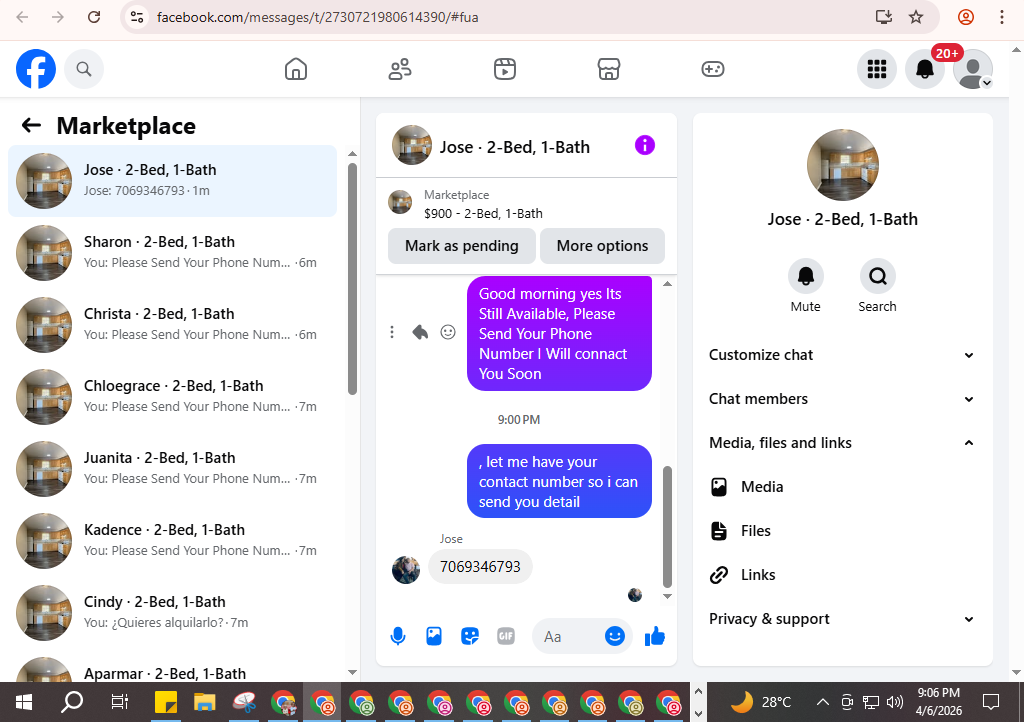1024x722 pixels.
Task: Open the system tray volume icon
Action: pyautogui.click(x=895, y=702)
